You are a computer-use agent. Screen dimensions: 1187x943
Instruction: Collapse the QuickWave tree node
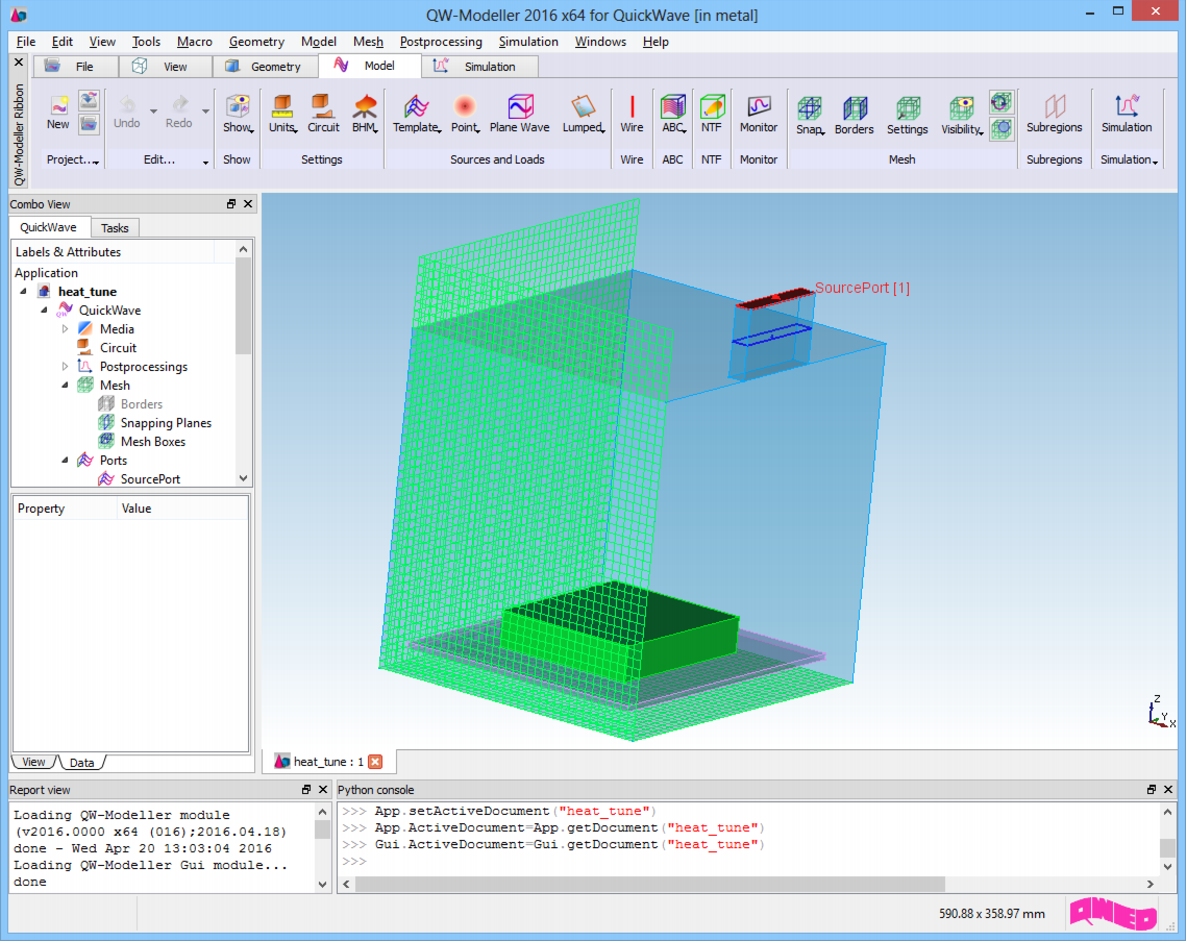tap(44, 310)
